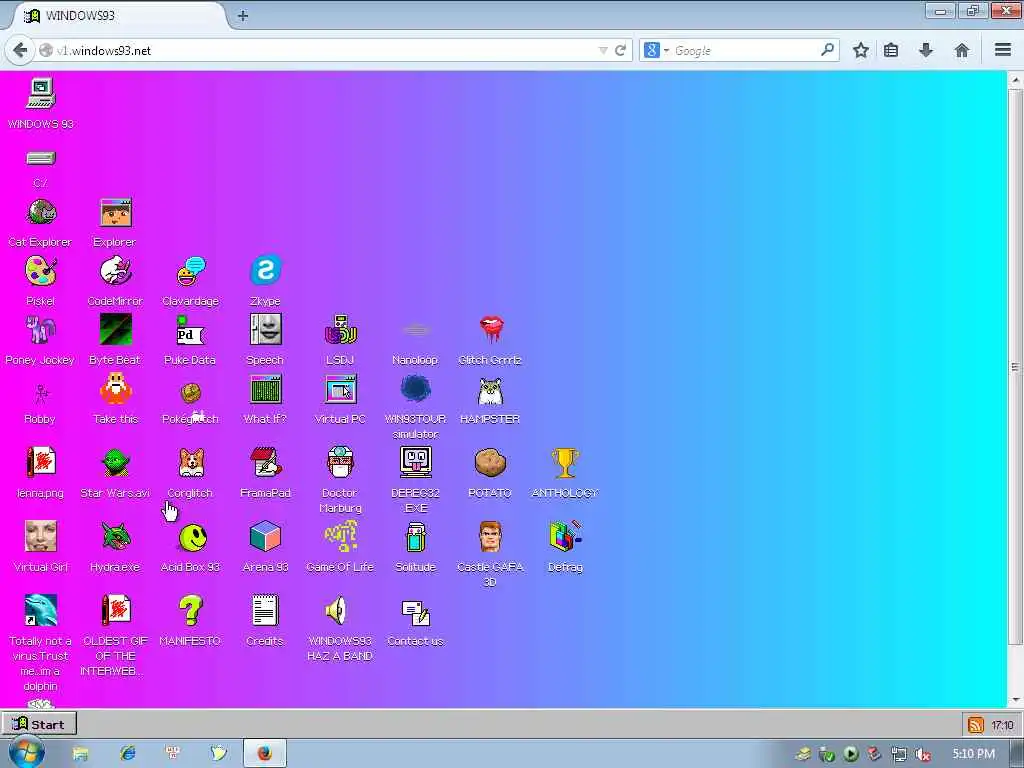Viewport: 1024px width, 768px height.
Task: Open Nanoloop icon
Action: click(415, 331)
